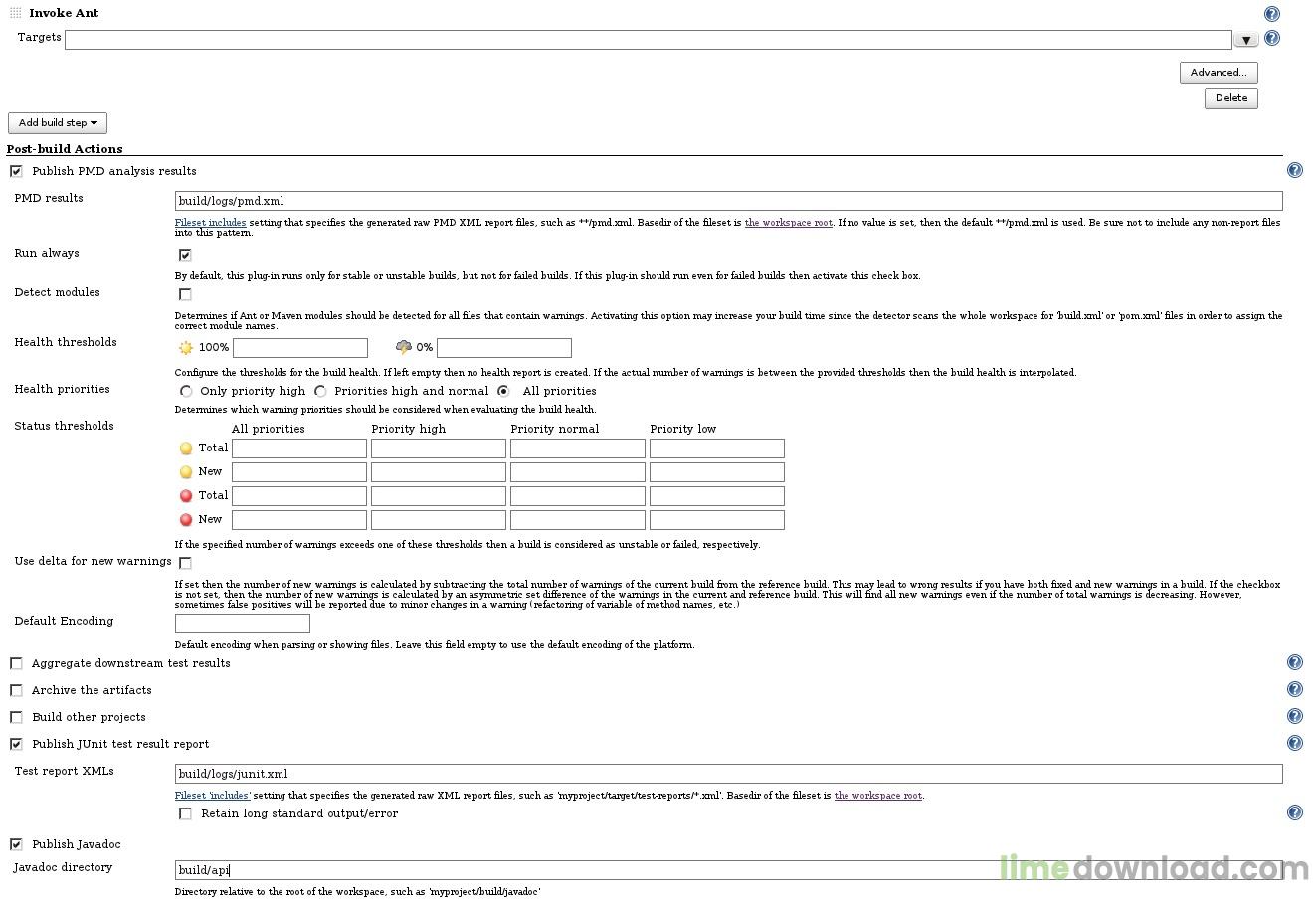Uncheck Publish JUnit test result report
Image resolution: width=1316 pixels, height=899 pixels.
[16, 744]
